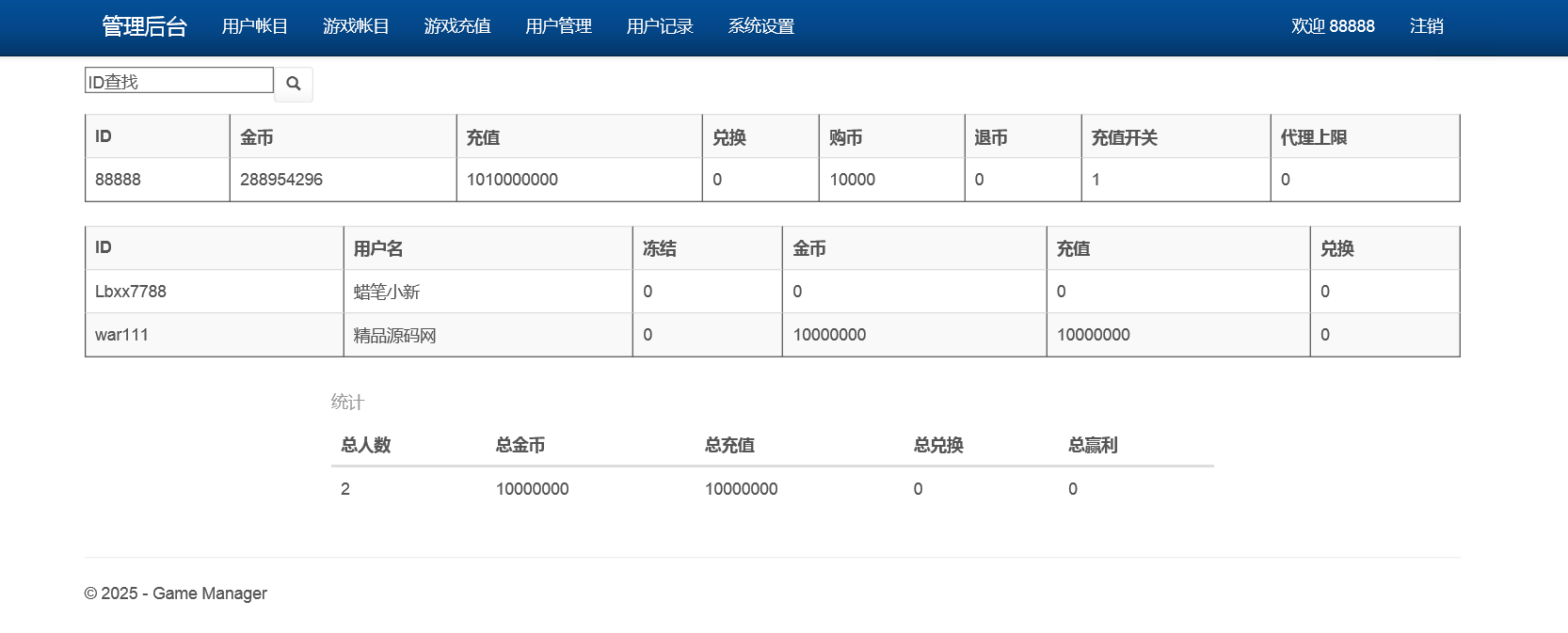Select the username 蜡笔小新 cell
Image resolution: width=1568 pixels, height=633 pixels.
tap(387, 292)
